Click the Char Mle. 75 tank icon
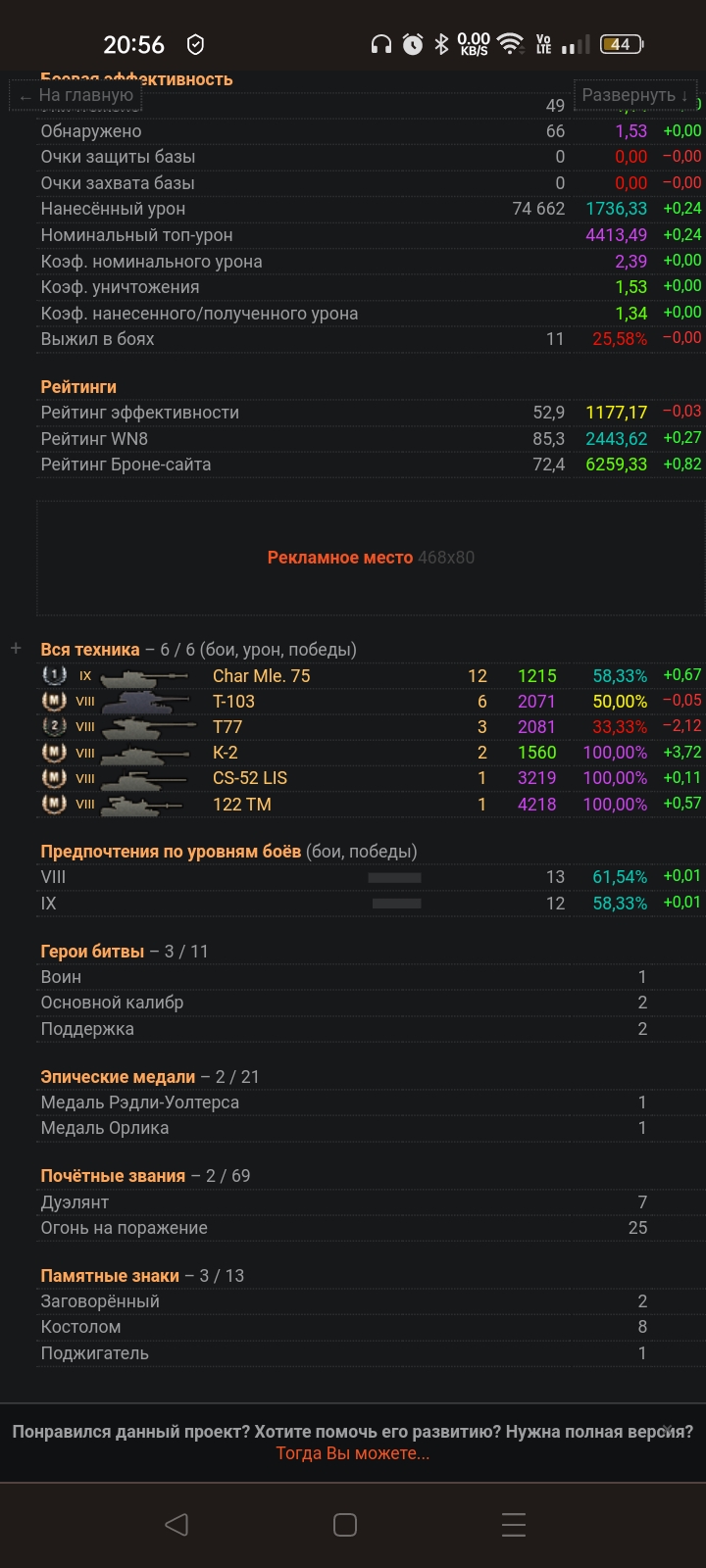This screenshot has width=706, height=1568. 144,676
